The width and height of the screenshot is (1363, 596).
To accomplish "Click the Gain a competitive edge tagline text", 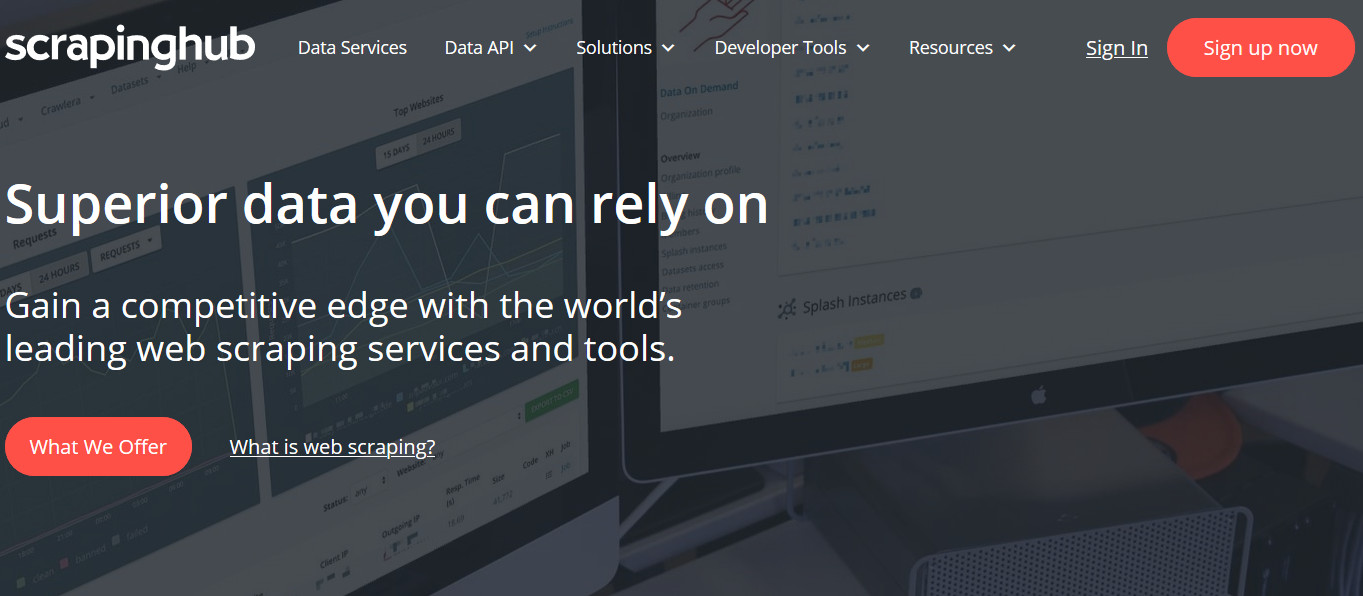I will 344,327.
